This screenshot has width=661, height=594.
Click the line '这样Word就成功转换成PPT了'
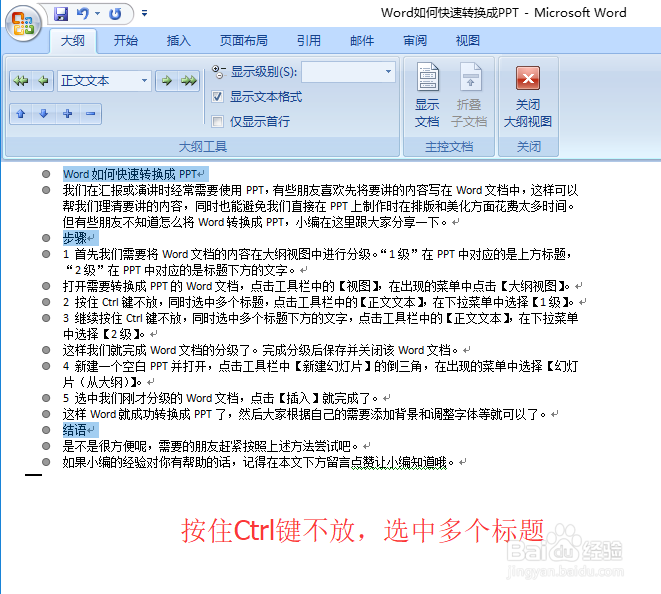tap(305, 414)
